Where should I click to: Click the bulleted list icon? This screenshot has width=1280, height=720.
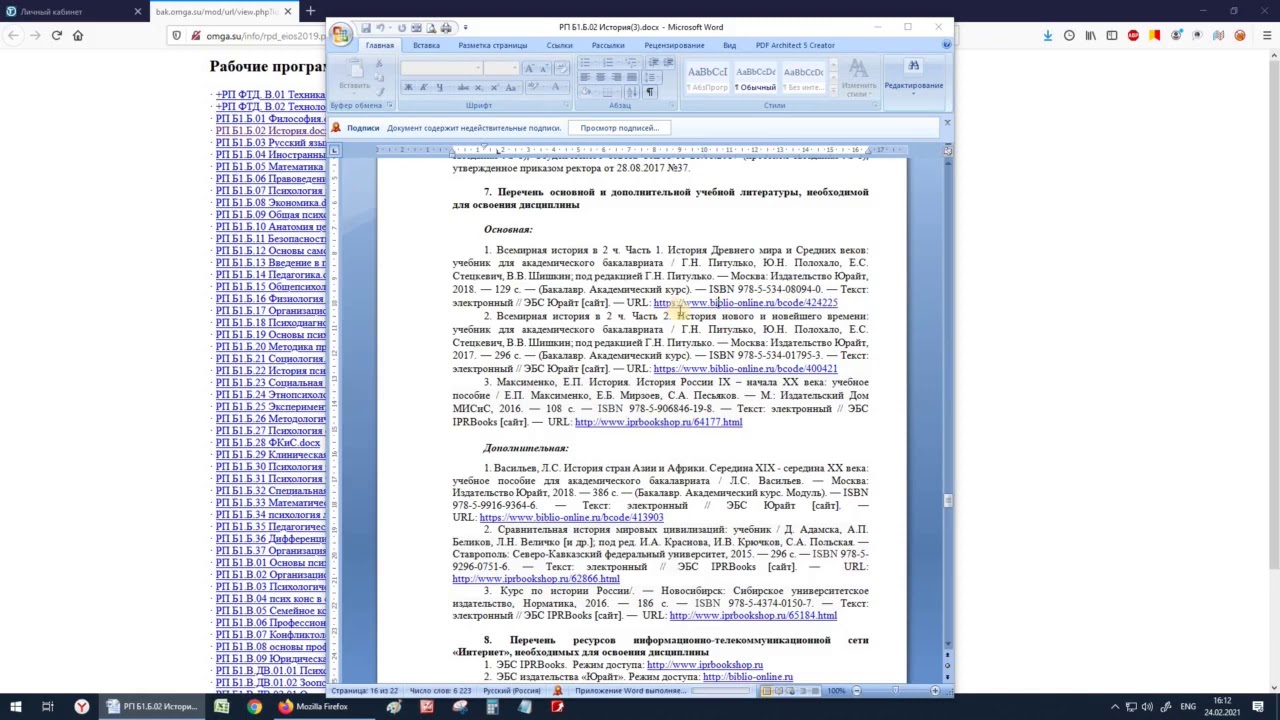(x=587, y=62)
